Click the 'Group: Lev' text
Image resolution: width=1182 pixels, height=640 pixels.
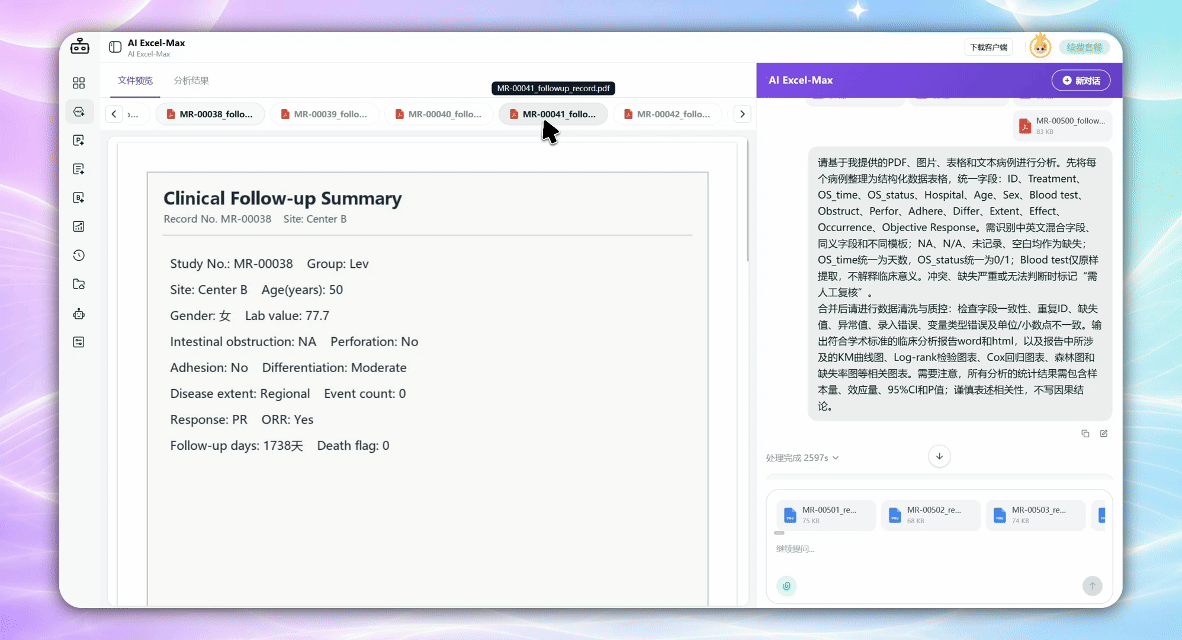pos(338,264)
